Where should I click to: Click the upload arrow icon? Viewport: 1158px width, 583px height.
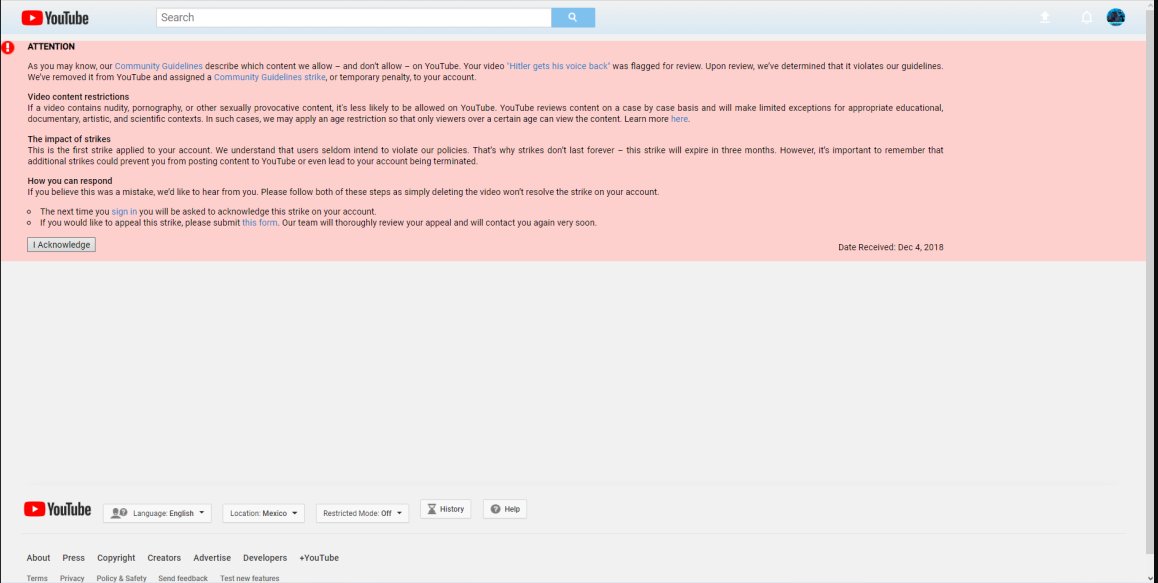[1045, 18]
